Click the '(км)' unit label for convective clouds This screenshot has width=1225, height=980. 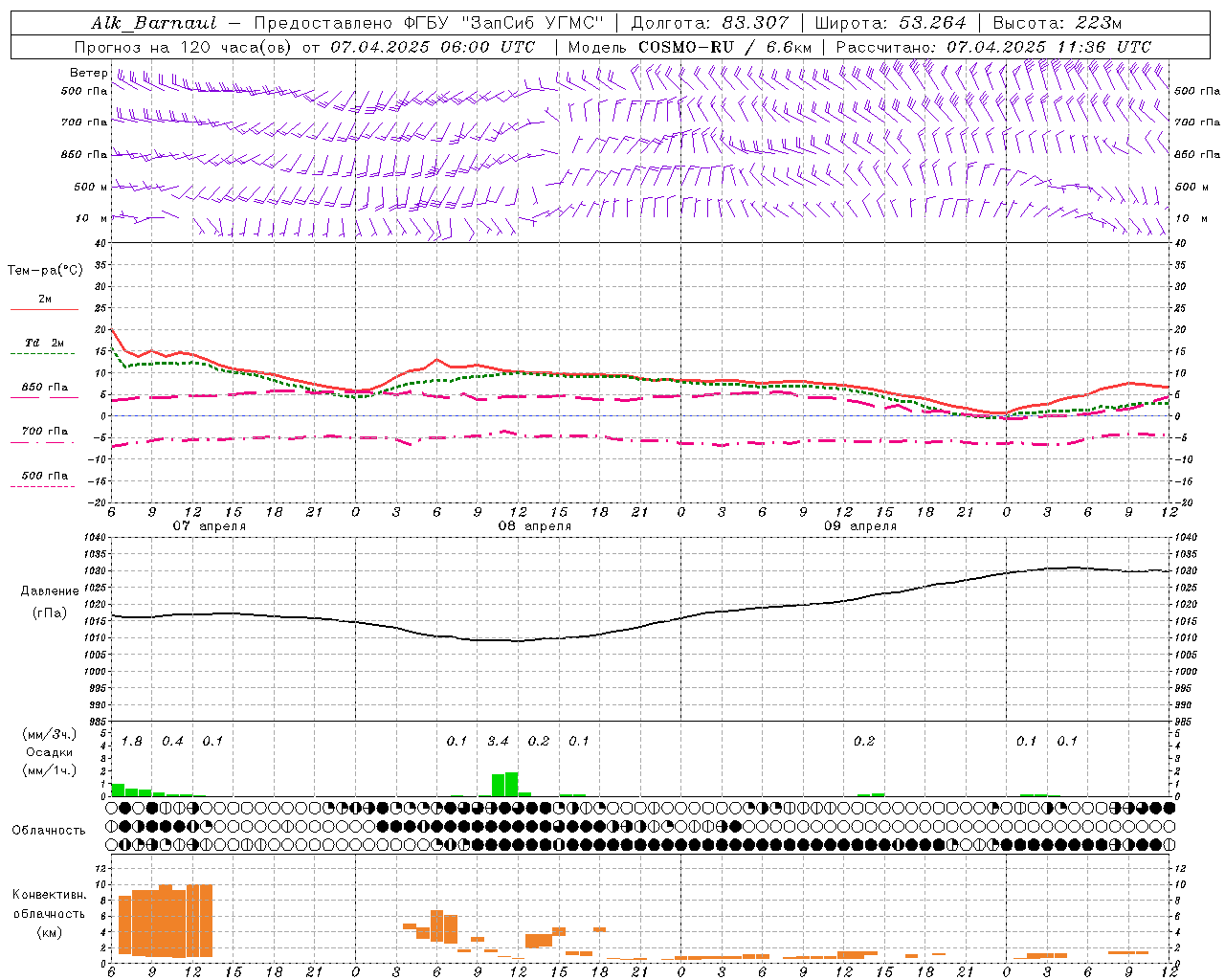50,932
